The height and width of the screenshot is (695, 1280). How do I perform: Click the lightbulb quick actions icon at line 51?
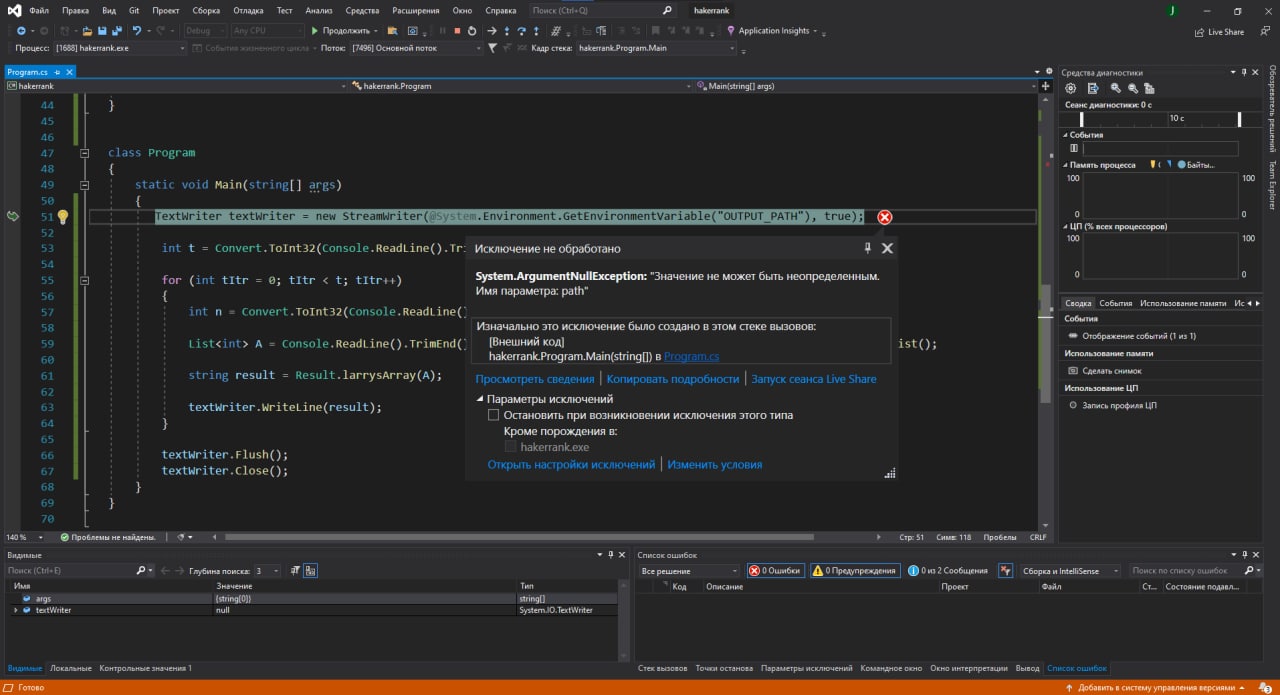click(x=62, y=217)
